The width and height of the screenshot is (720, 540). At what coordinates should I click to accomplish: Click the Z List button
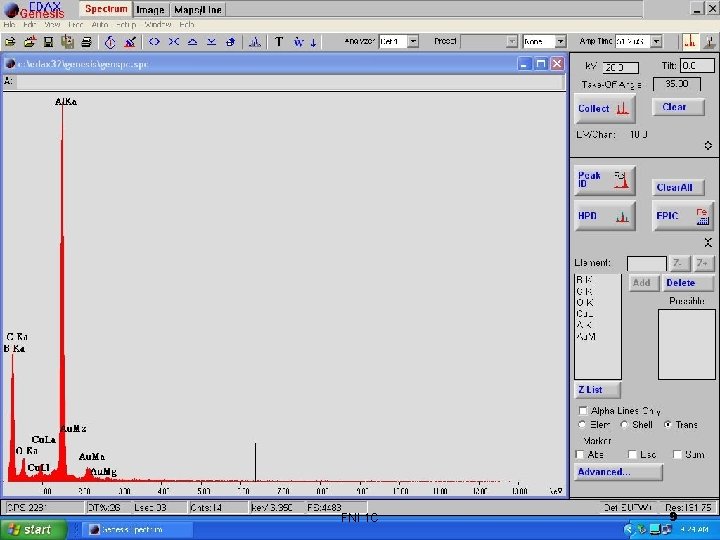tap(597, 390)
